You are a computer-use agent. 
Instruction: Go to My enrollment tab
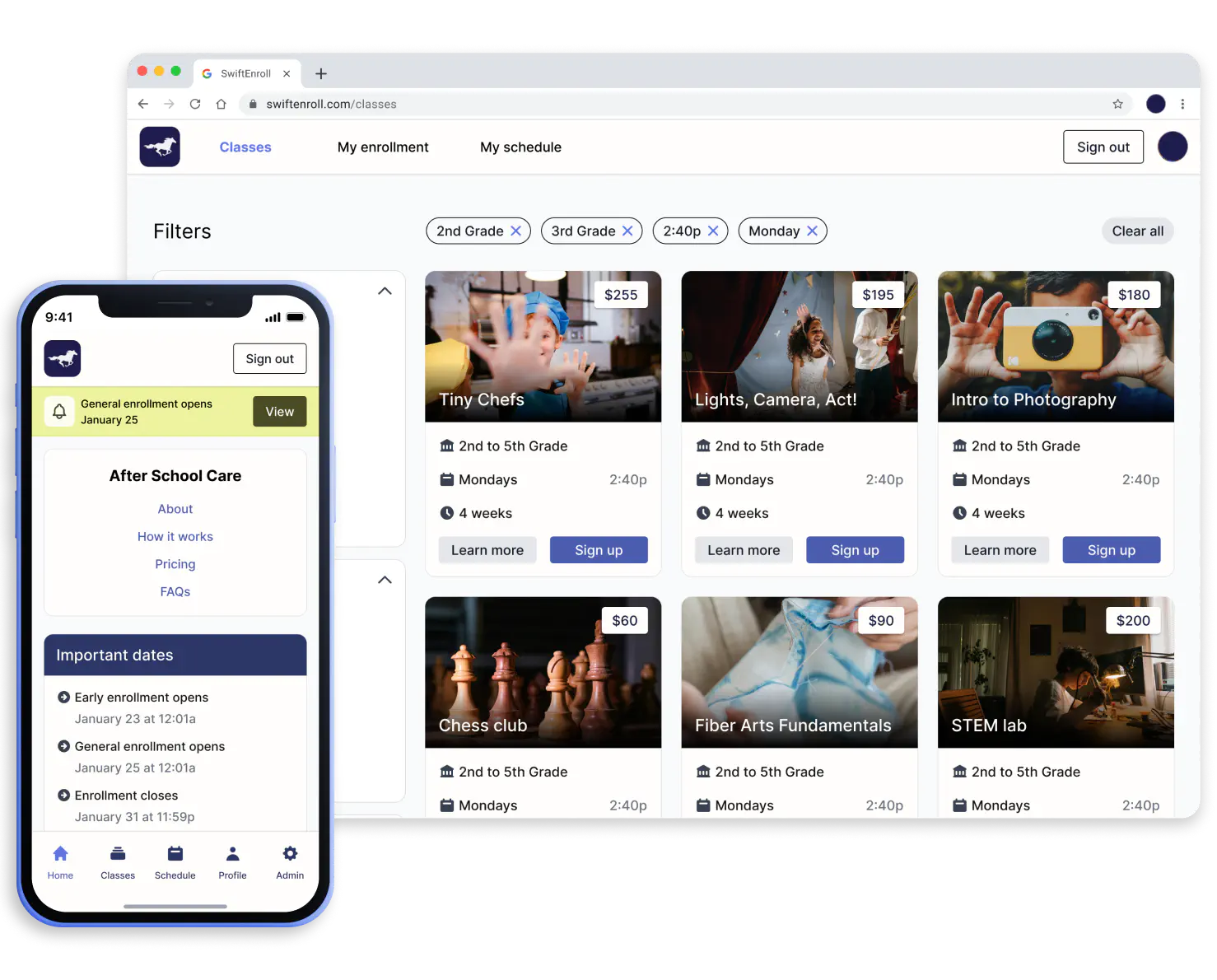tap(383, 147)
